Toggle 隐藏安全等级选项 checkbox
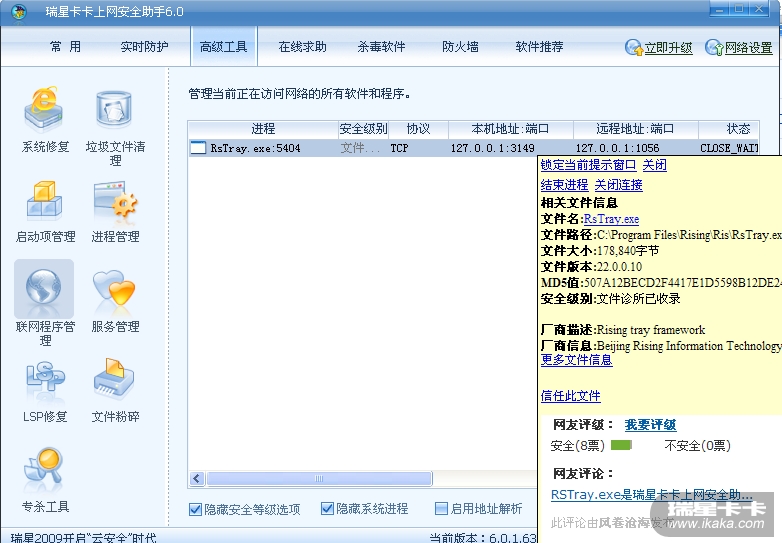This screenshot has height=543, width=782. click(x=195, y=509)
